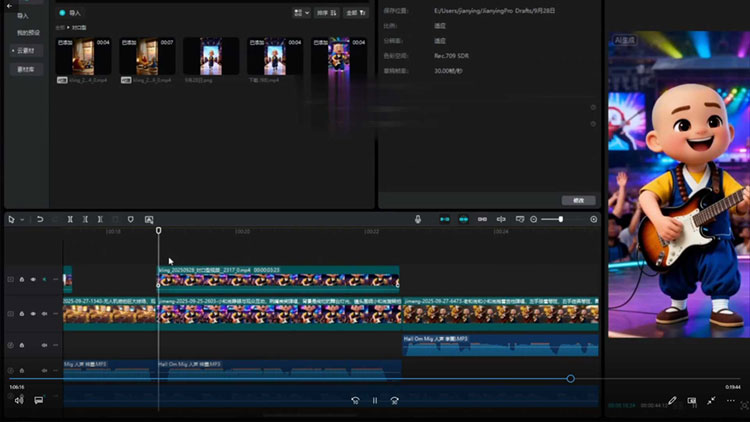Toggle visibility eye on top video track
The image size is (750, 422).
33,279
